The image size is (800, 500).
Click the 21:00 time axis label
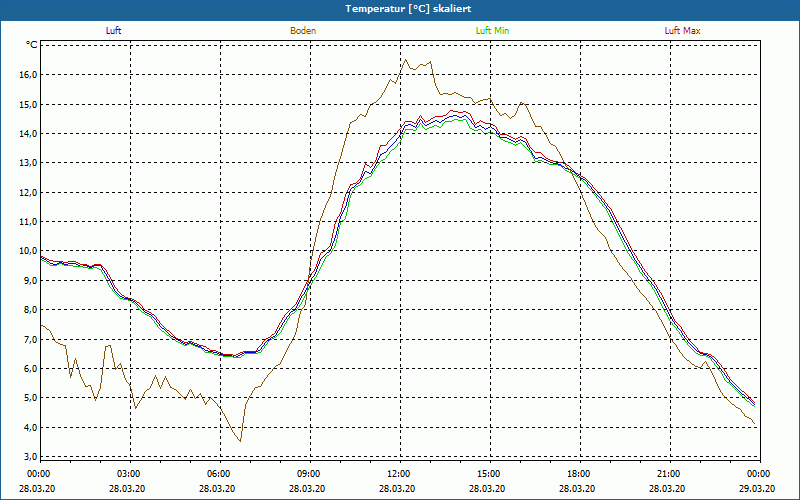pos(668,474)
